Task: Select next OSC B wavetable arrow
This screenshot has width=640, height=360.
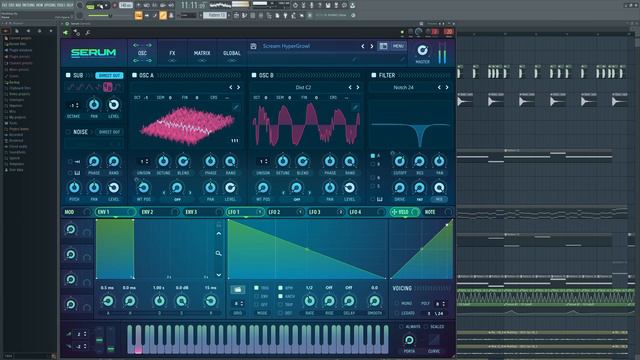Action: 358,87
